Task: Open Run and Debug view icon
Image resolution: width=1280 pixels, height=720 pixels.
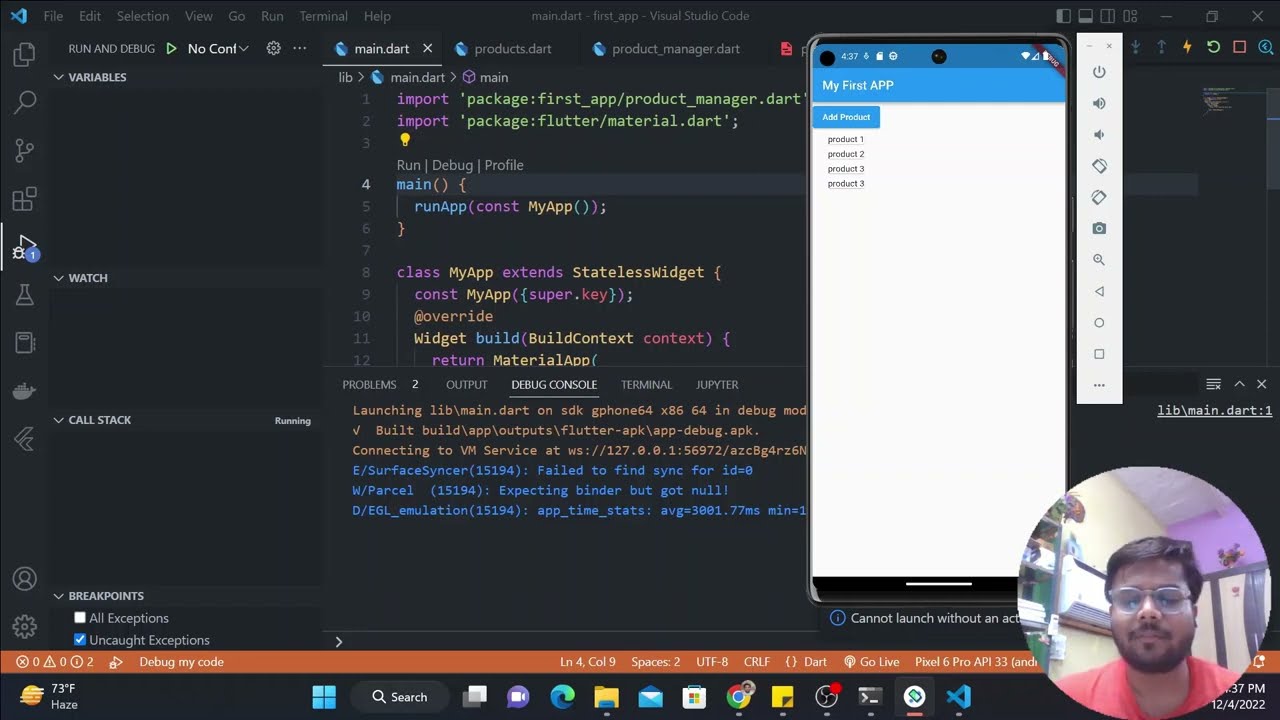Action: pos(25,247)
